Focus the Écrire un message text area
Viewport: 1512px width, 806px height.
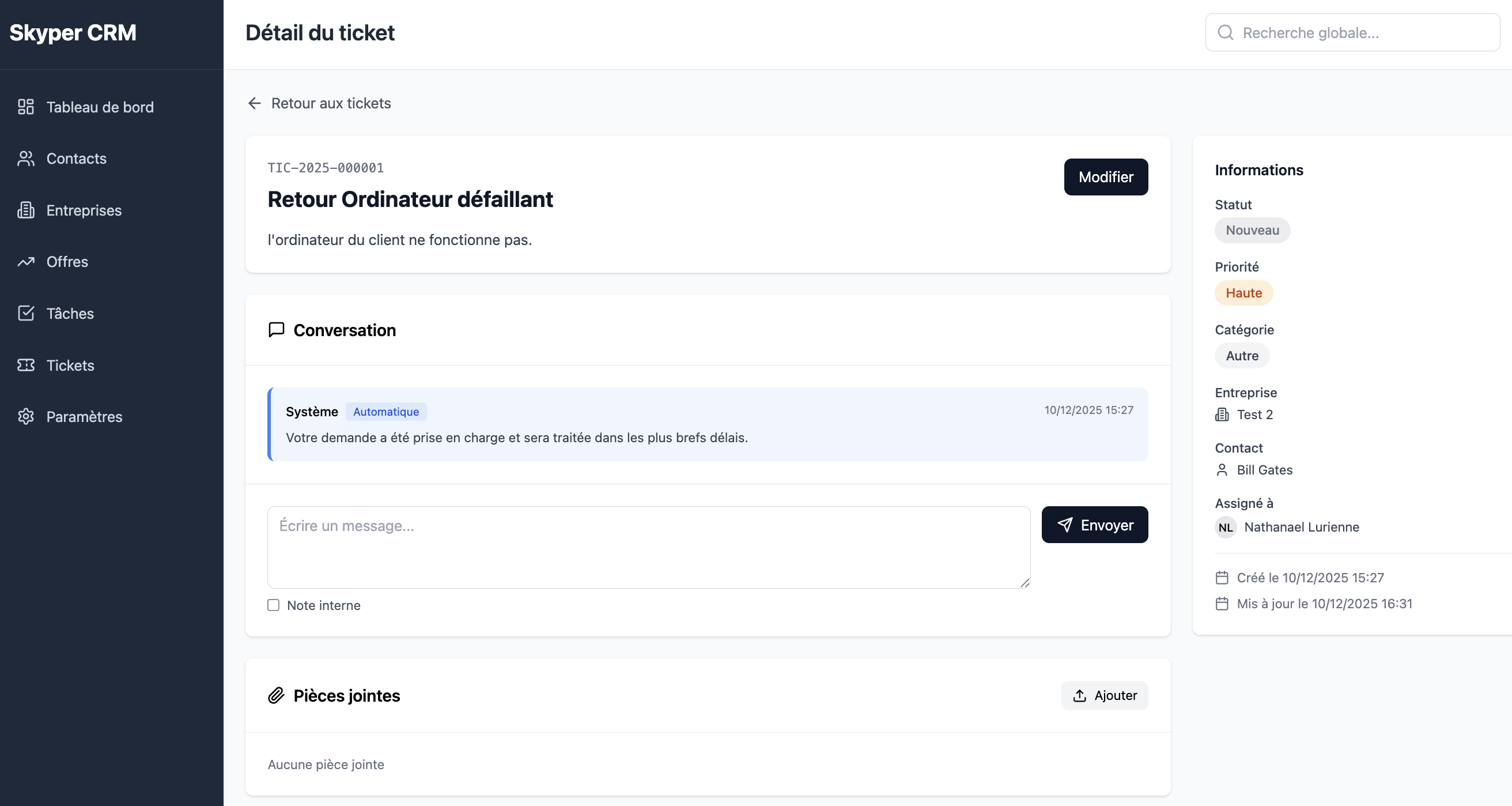coord(648,547)
